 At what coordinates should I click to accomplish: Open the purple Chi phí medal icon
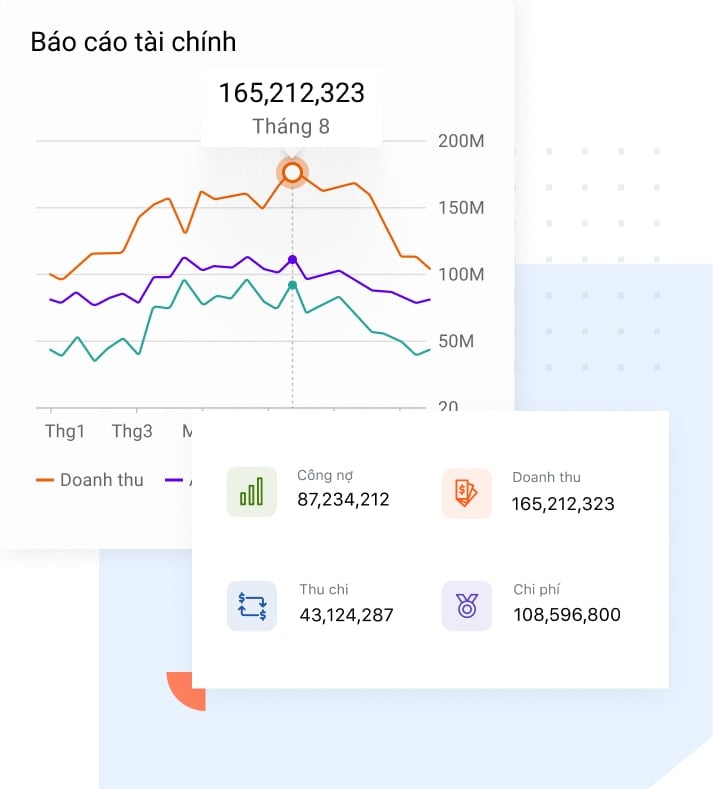466,606
